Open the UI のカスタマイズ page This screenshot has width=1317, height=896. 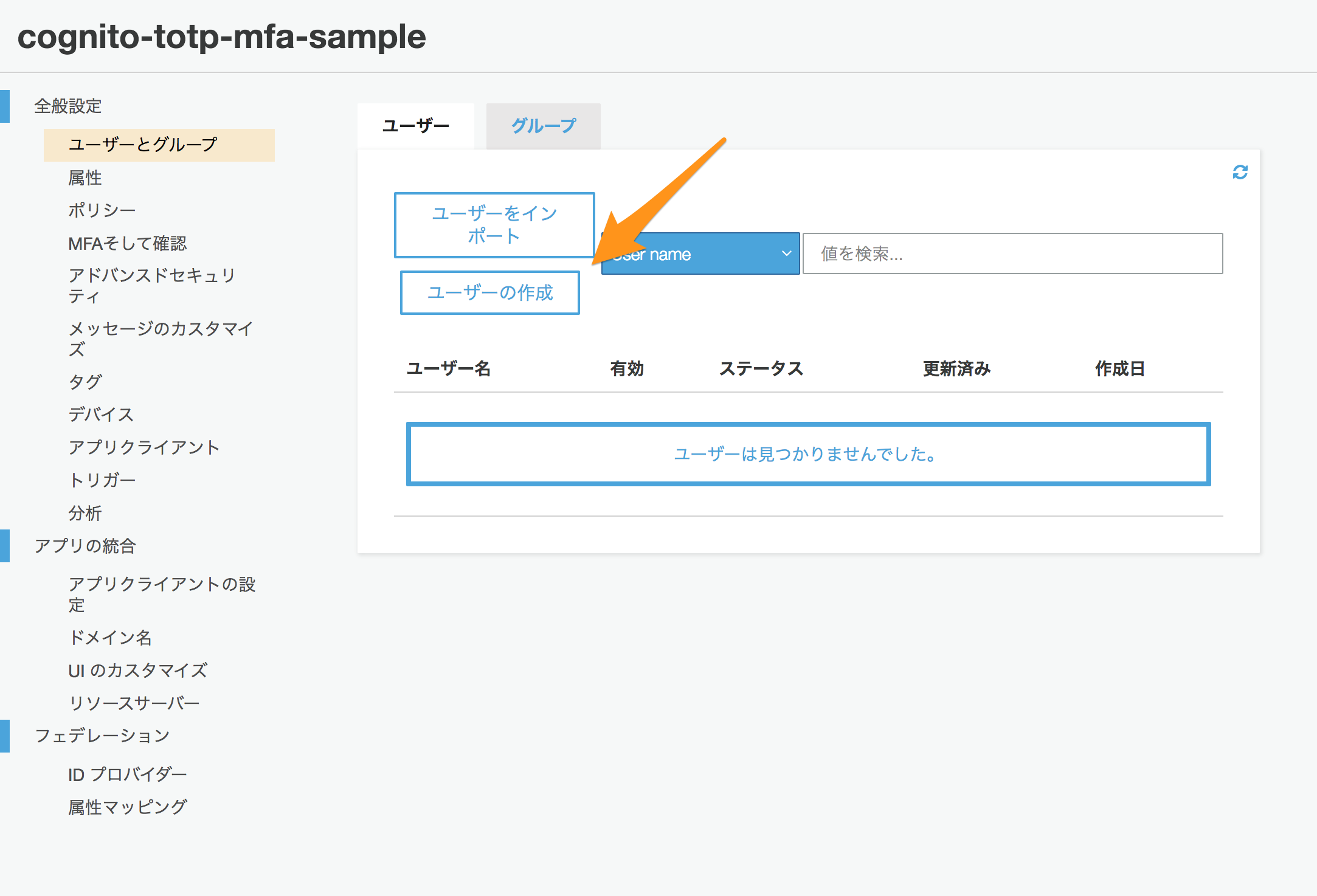coord(137,670)
